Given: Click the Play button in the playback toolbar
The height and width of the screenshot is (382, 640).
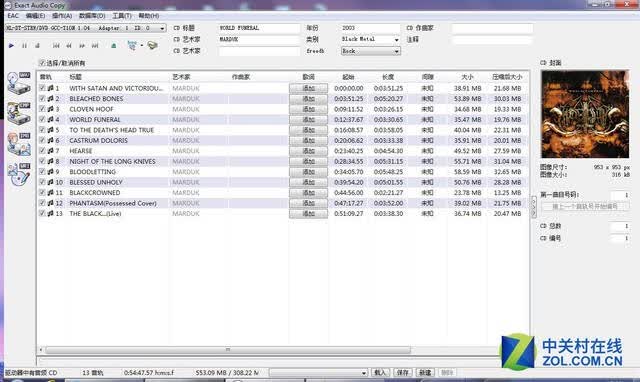Looking at the screenshot, I should point(11,46).
